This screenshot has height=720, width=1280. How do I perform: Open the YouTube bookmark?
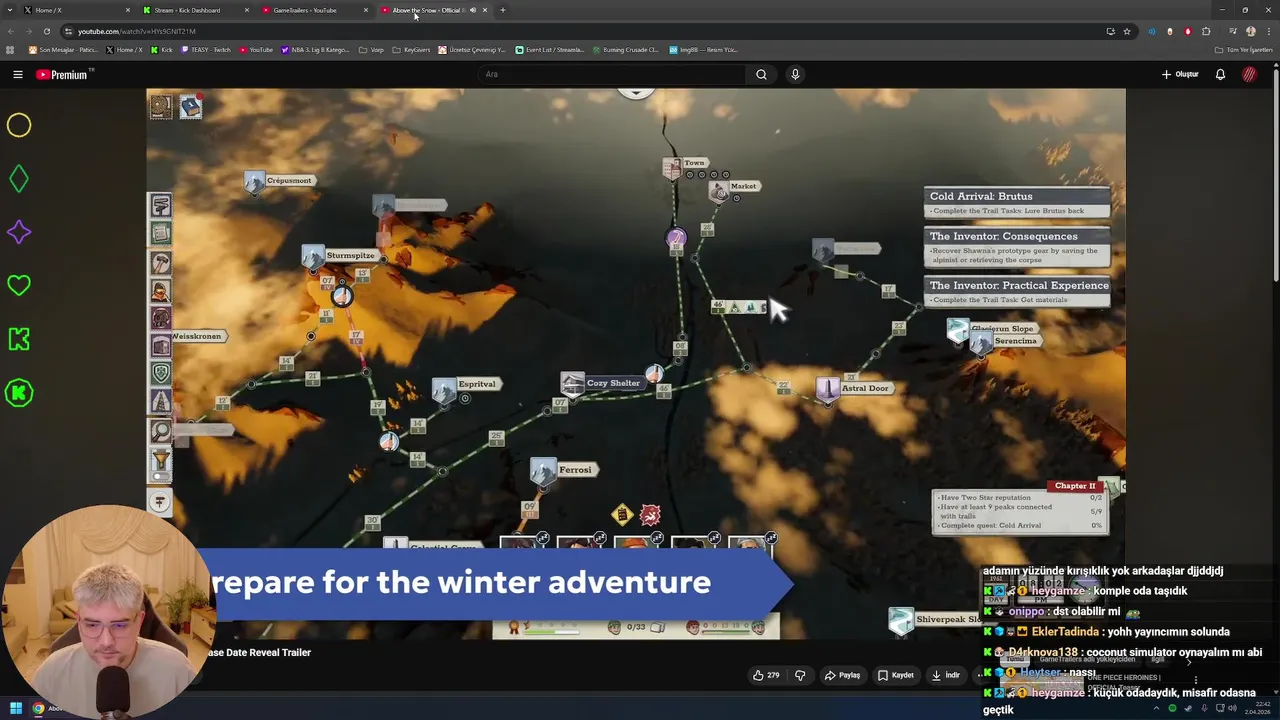pos(256,49)
